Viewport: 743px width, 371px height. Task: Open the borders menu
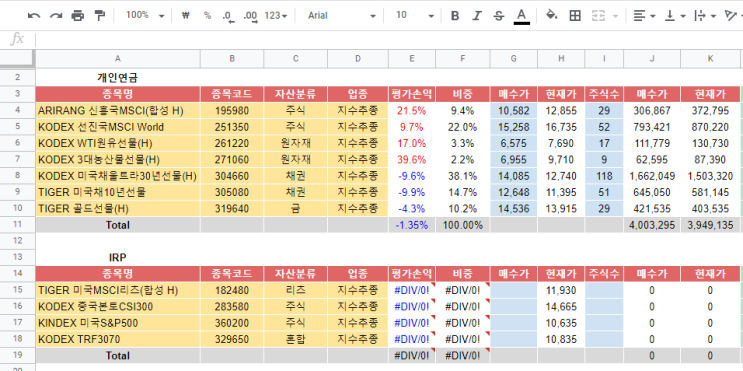(x=575, y=16)
